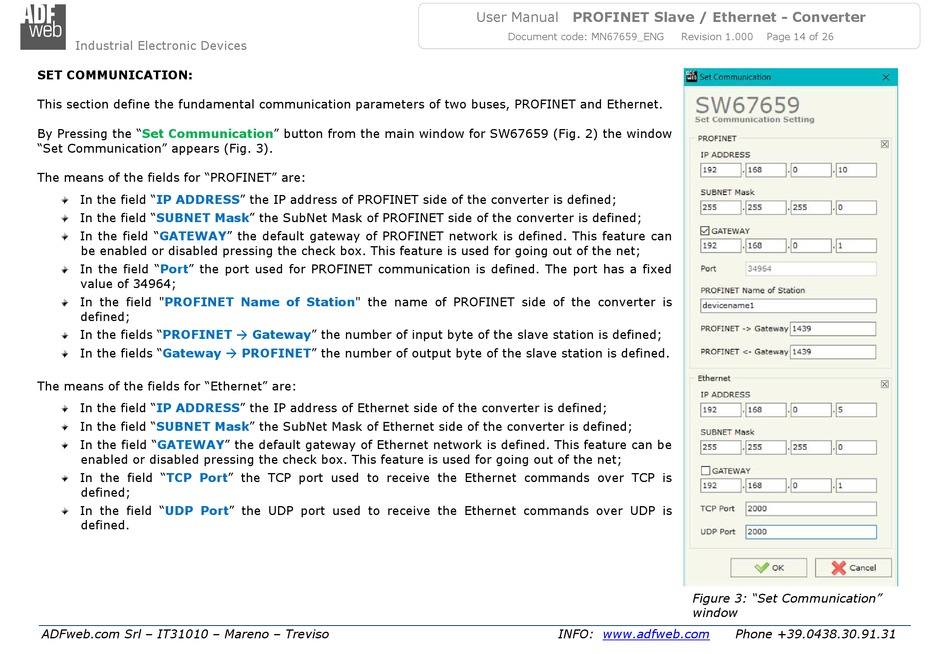Click Ethernet subnet mask last octet 0
950x654 pixels.
(856, 448)
